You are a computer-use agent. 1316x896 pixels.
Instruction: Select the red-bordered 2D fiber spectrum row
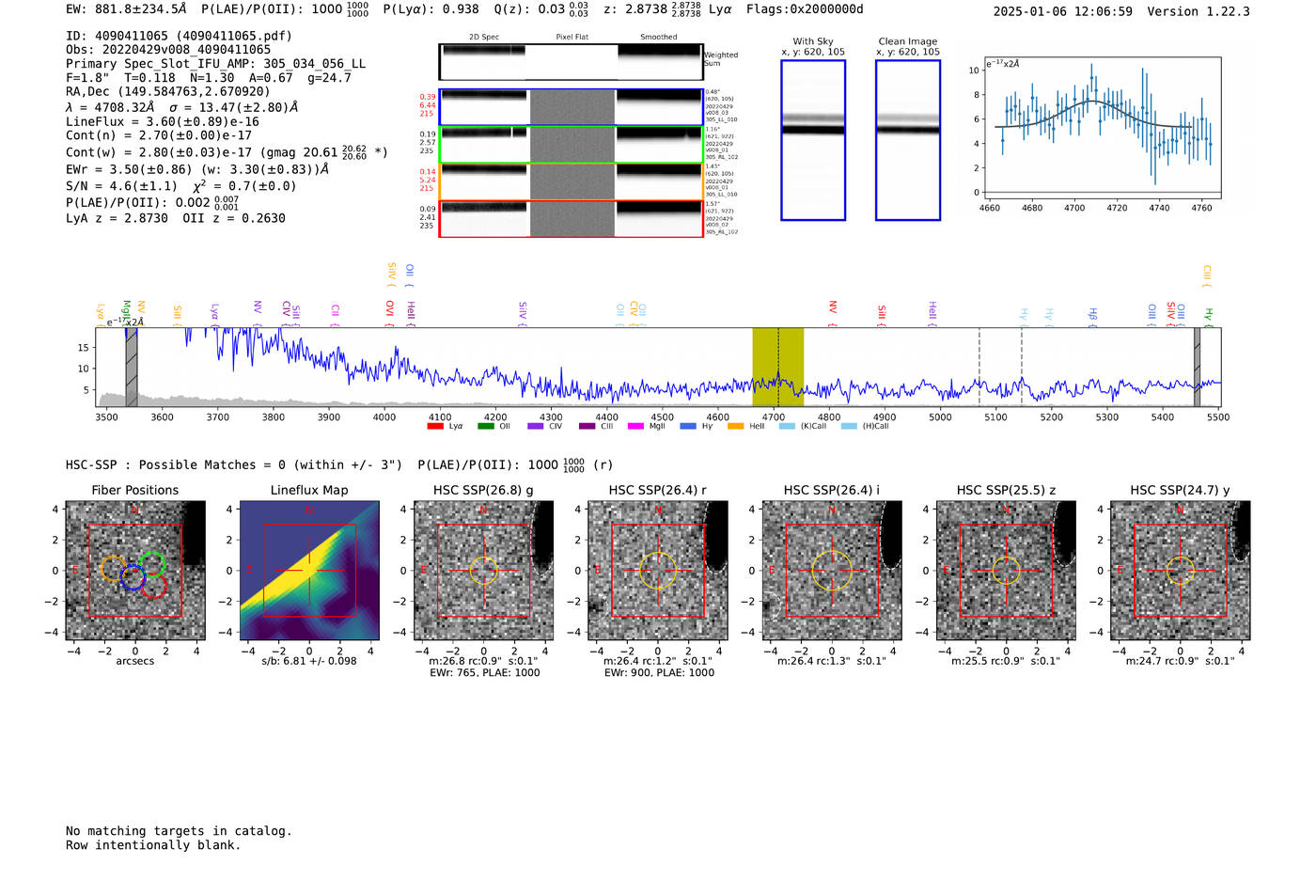(x=571, y=219)
